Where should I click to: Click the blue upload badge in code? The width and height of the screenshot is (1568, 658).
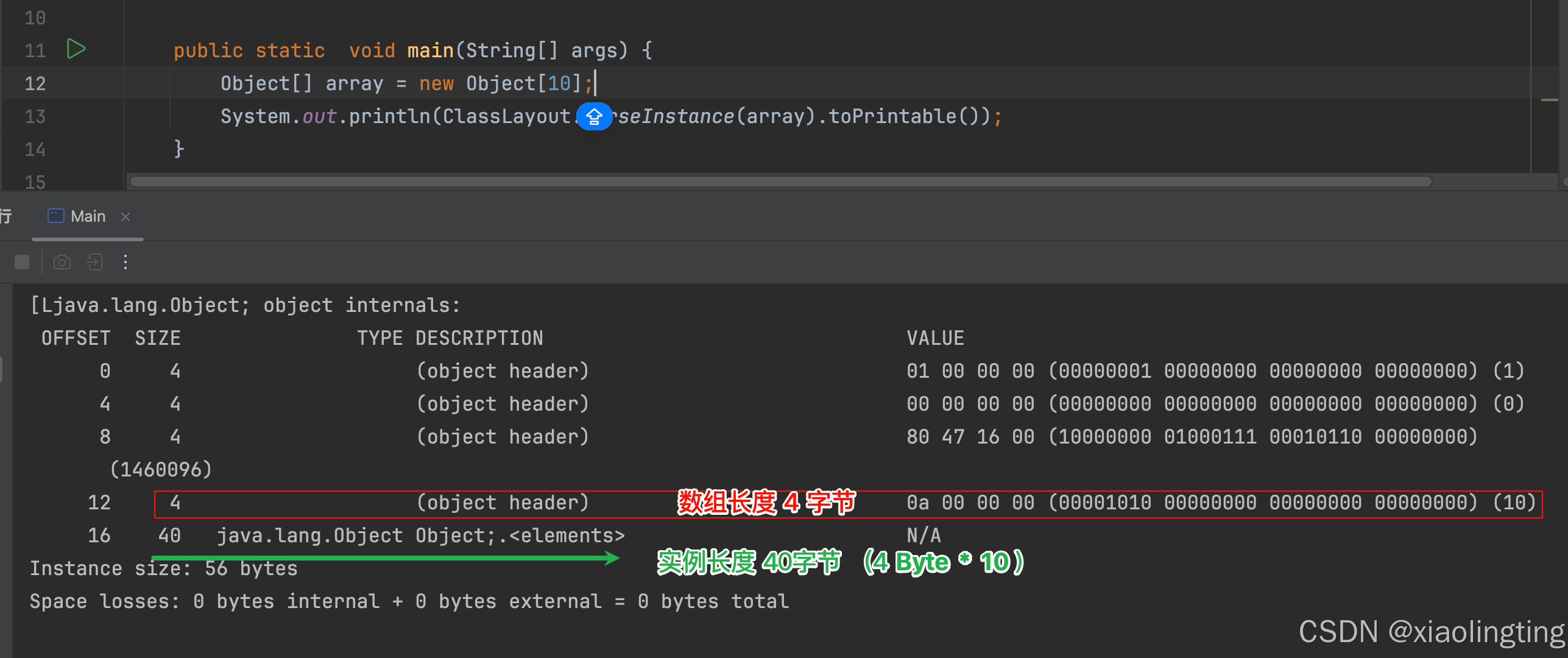click(594, 116)
